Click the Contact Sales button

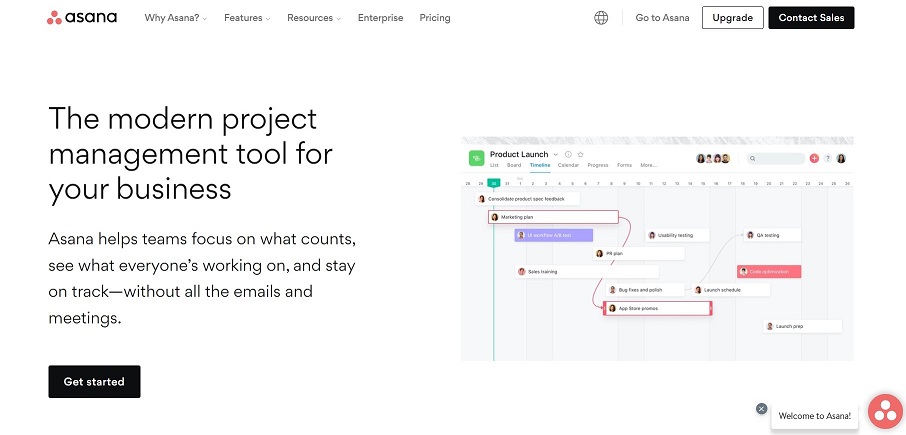[x=811, y=18]
